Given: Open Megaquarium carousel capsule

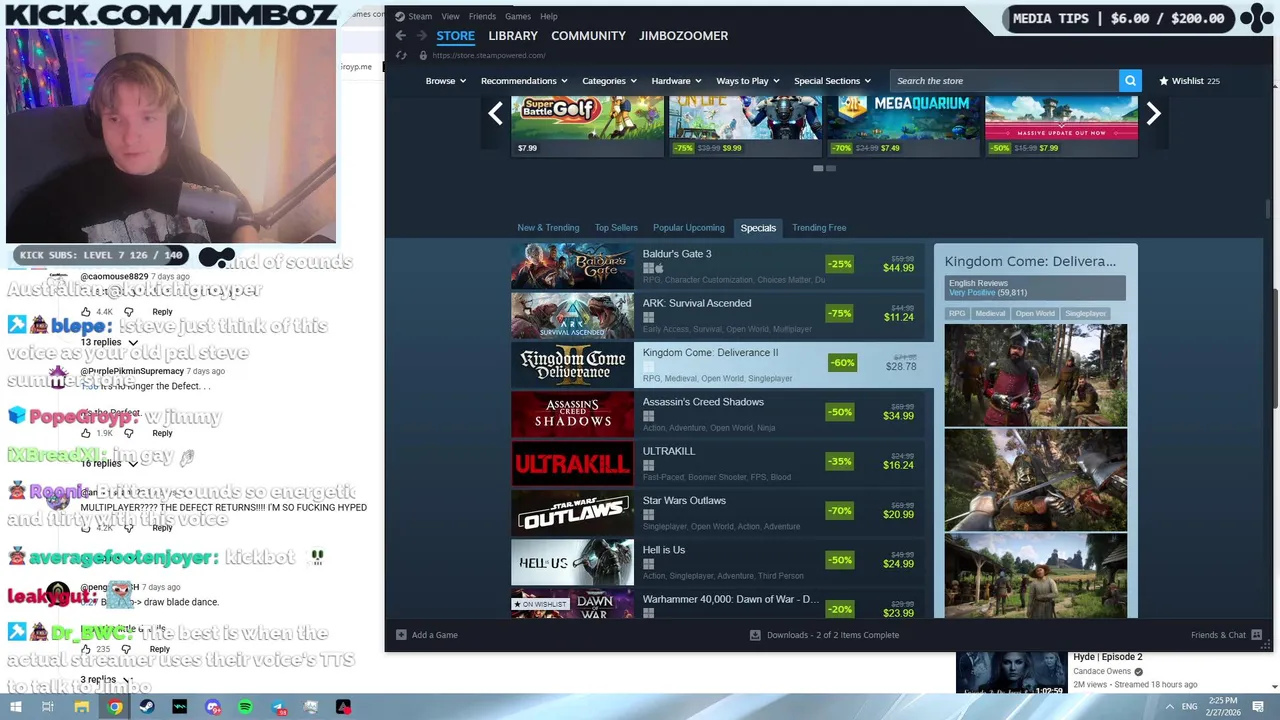Looking at the screenshot, I should tap(903, 126).
